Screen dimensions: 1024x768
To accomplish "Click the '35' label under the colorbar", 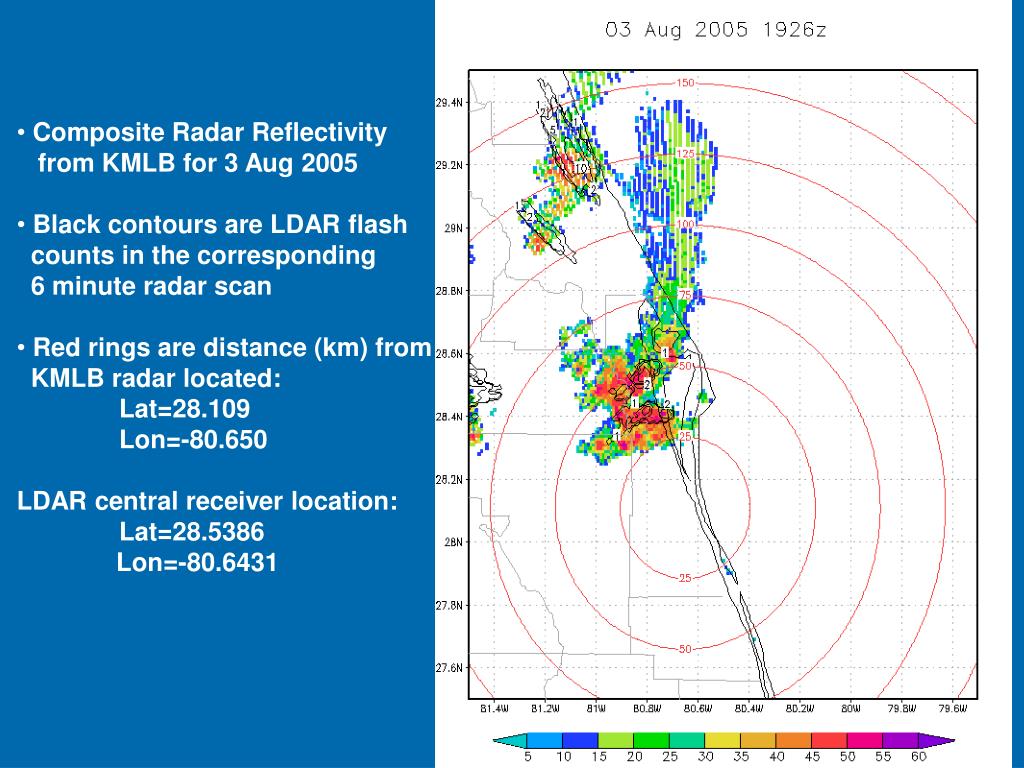I will click(x=741, y=756).
